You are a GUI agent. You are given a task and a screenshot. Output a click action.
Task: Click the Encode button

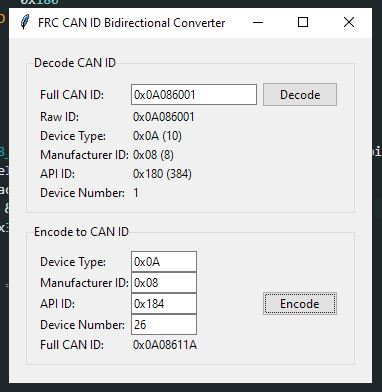point(300,304)
